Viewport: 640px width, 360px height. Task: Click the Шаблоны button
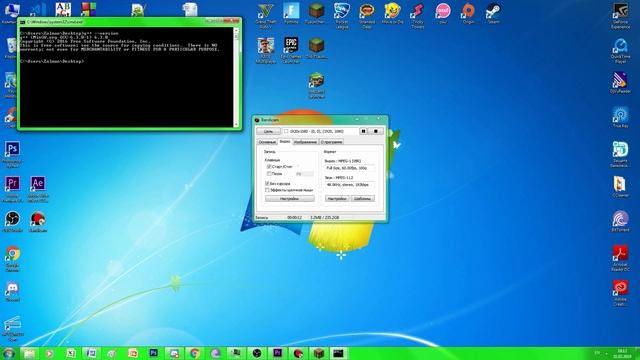pyautogui.click(x=362, y=199)
